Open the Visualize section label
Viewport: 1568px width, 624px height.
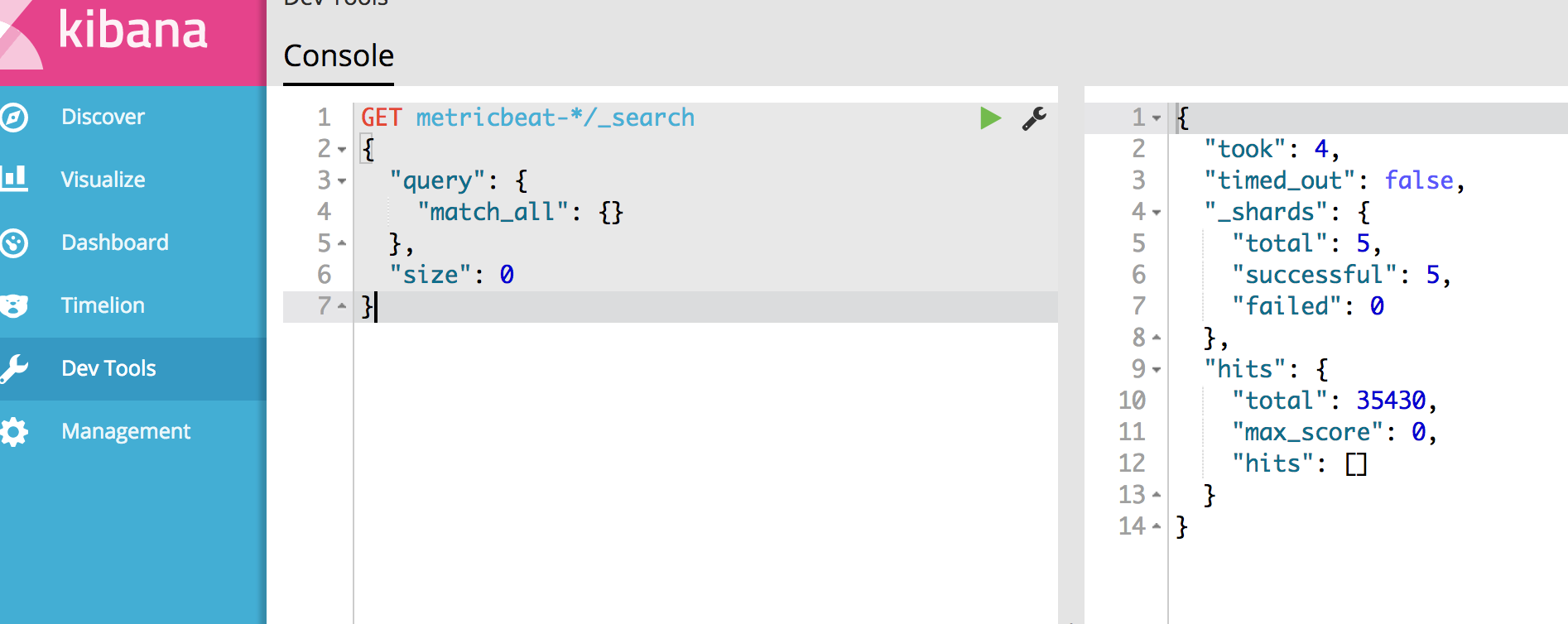point(103,180)
